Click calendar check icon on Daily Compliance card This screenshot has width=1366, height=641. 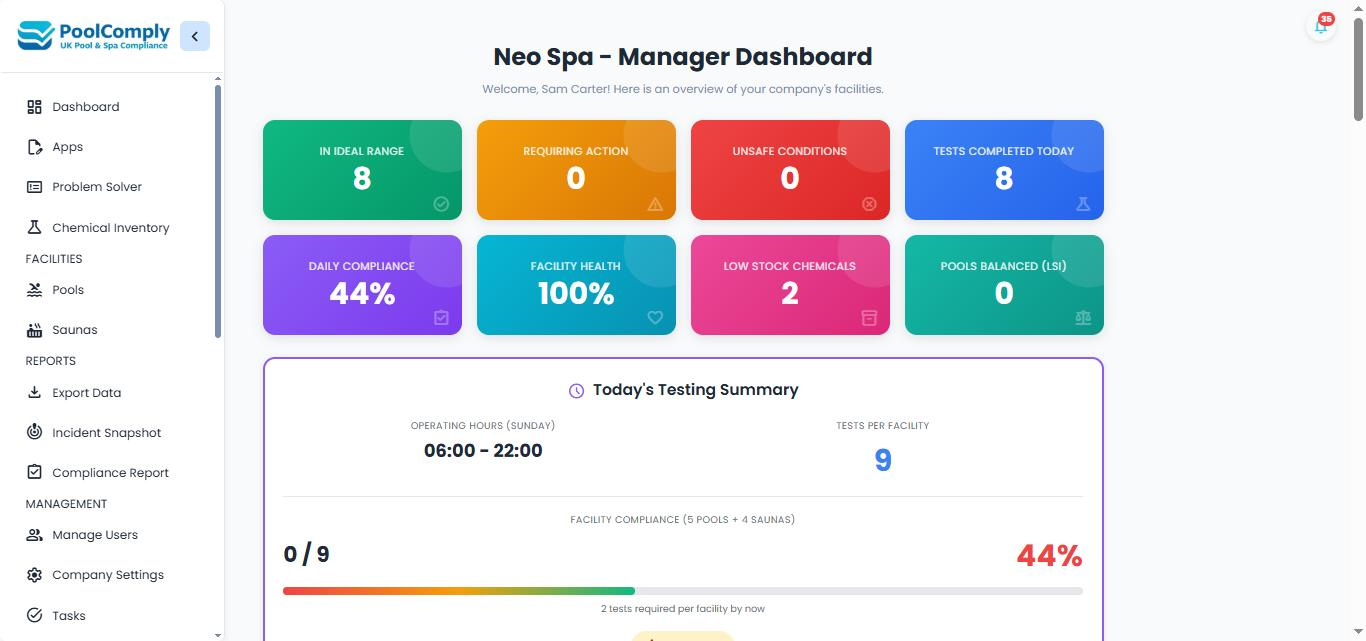(x=441, y=318)
